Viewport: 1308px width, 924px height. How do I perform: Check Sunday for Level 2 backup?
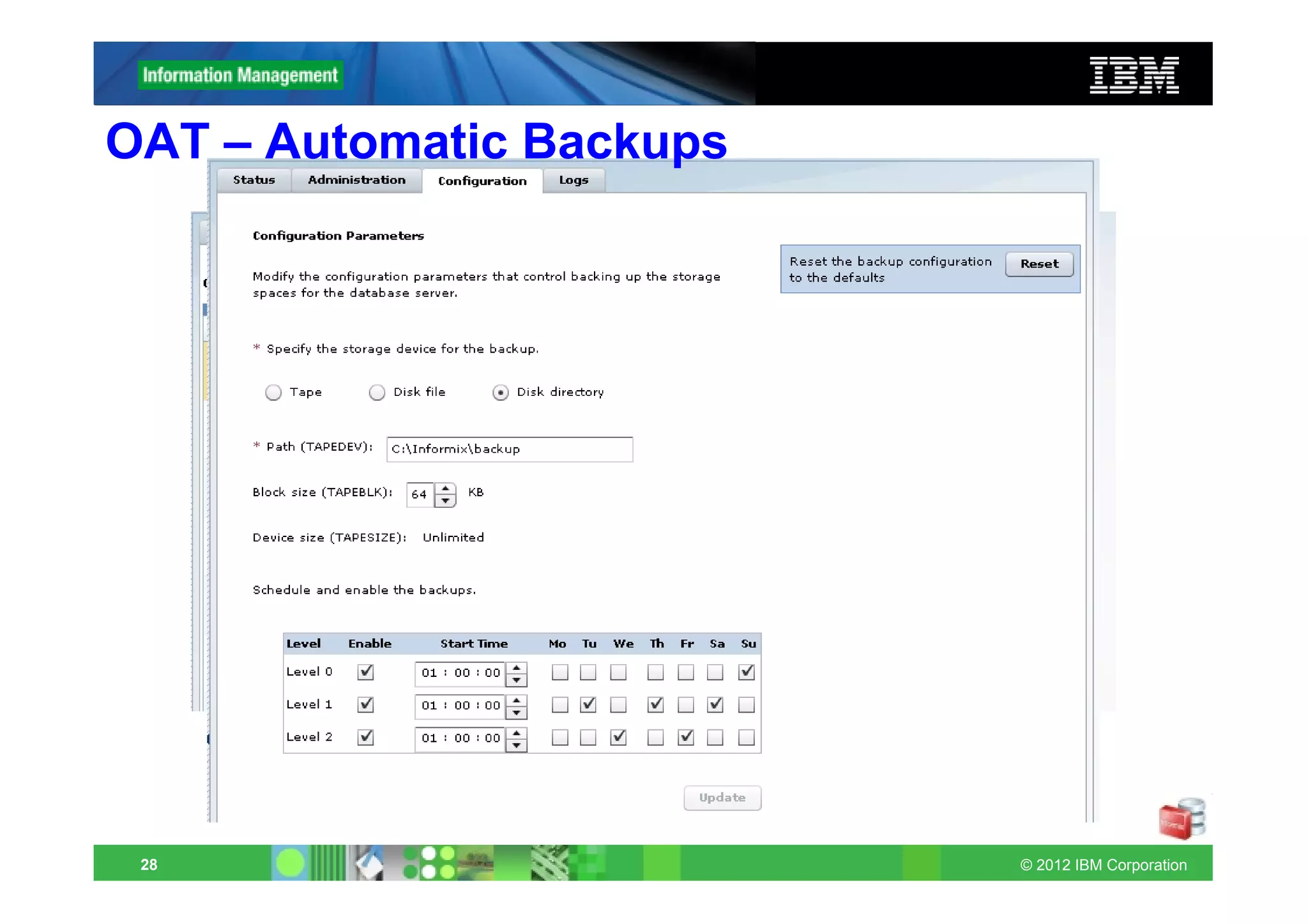pyautogui.click(x=747, y=738)
